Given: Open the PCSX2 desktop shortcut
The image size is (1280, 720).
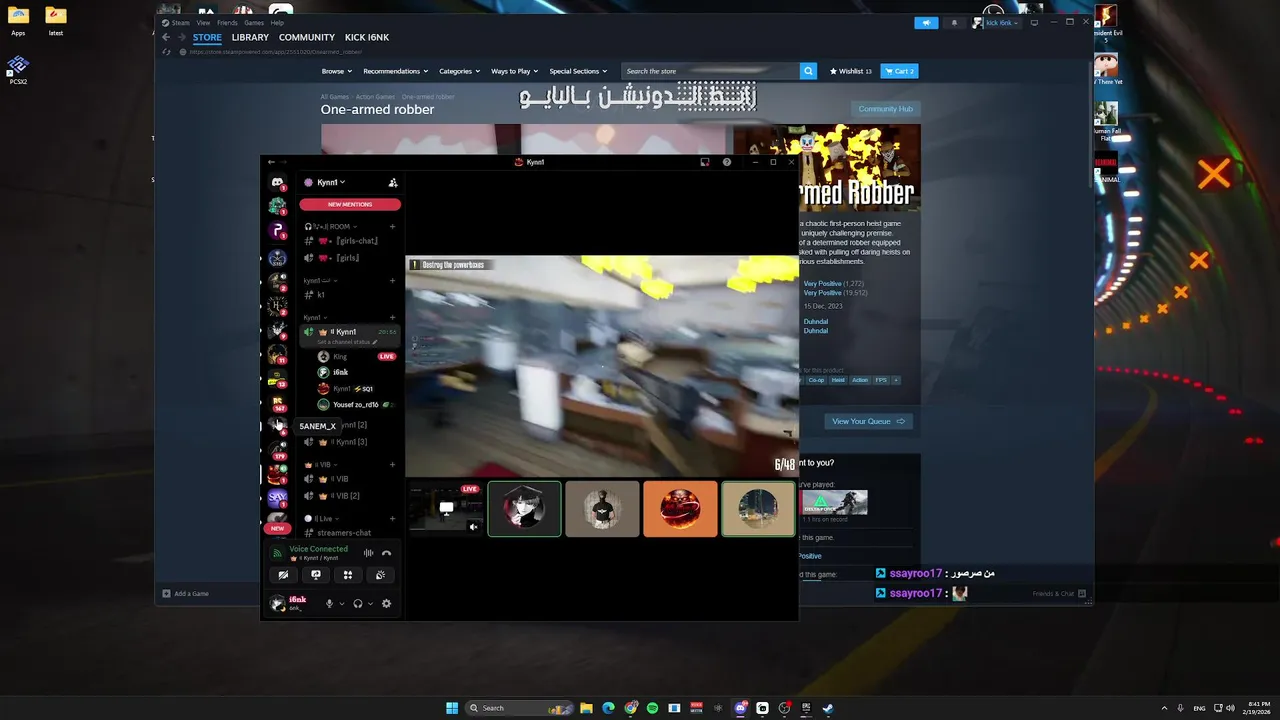Looking at the screenshot, I should click(x=18, y=70).
